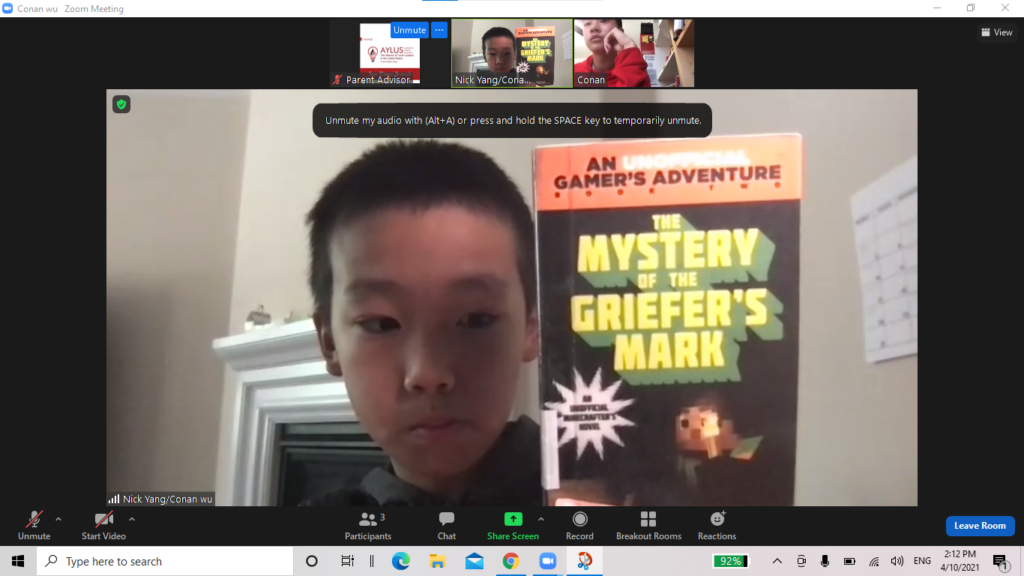
Task: Unmute the microphone in Zoom toolbar
Action: coord(34,526)
